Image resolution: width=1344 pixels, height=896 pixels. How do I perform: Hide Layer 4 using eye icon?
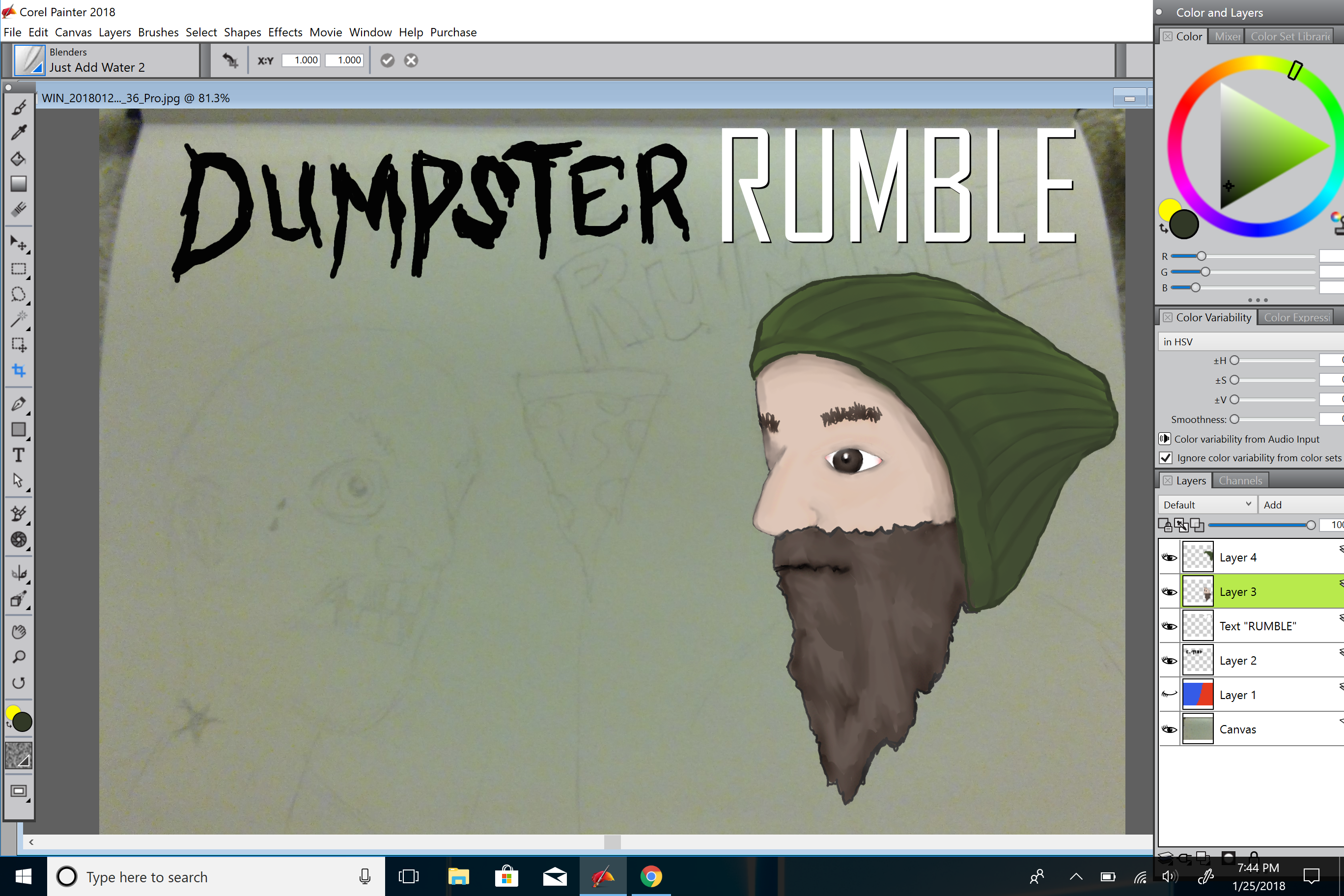click(x=1169, y=558)
